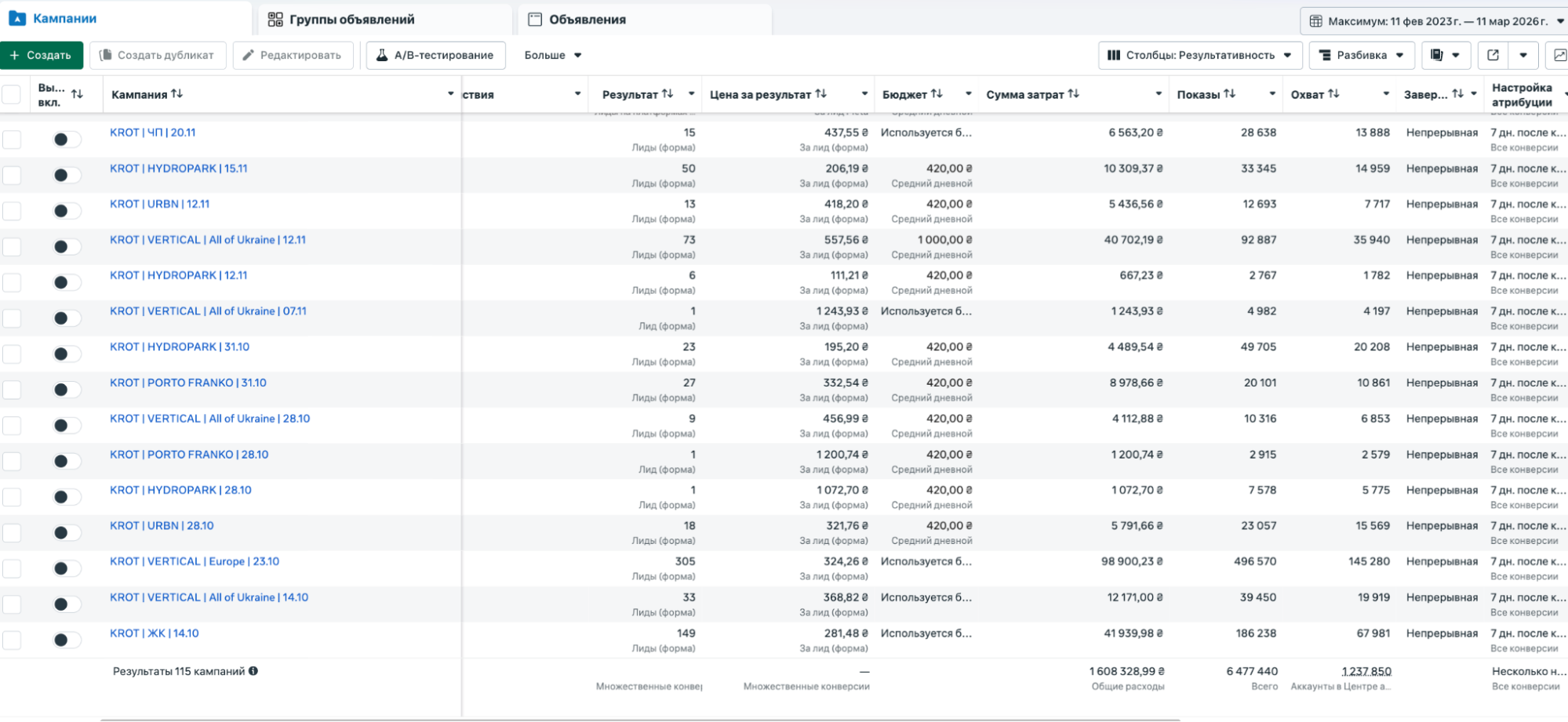Open campaign KROT | VERTICAL | Europe | 23.10
The width and height of the screenshot is (1568, 722).
click(x=195, y=561)
